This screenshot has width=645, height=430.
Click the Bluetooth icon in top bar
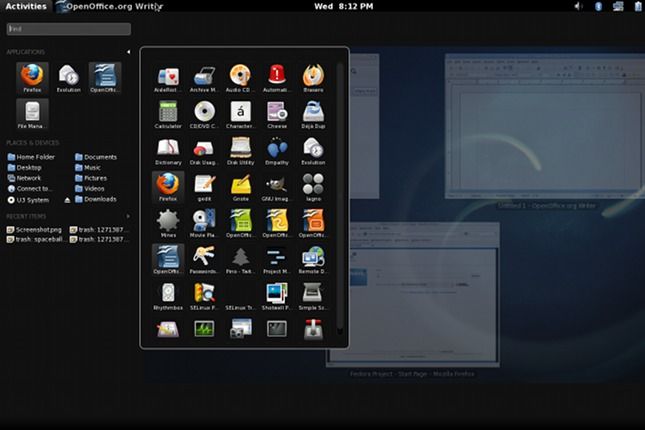click(x=599, y=6)
